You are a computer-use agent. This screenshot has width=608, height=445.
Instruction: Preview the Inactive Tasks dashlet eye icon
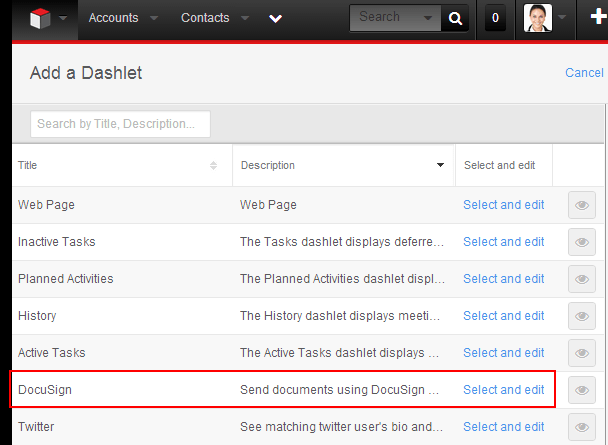pyautogui.click(x=582, y=242)
